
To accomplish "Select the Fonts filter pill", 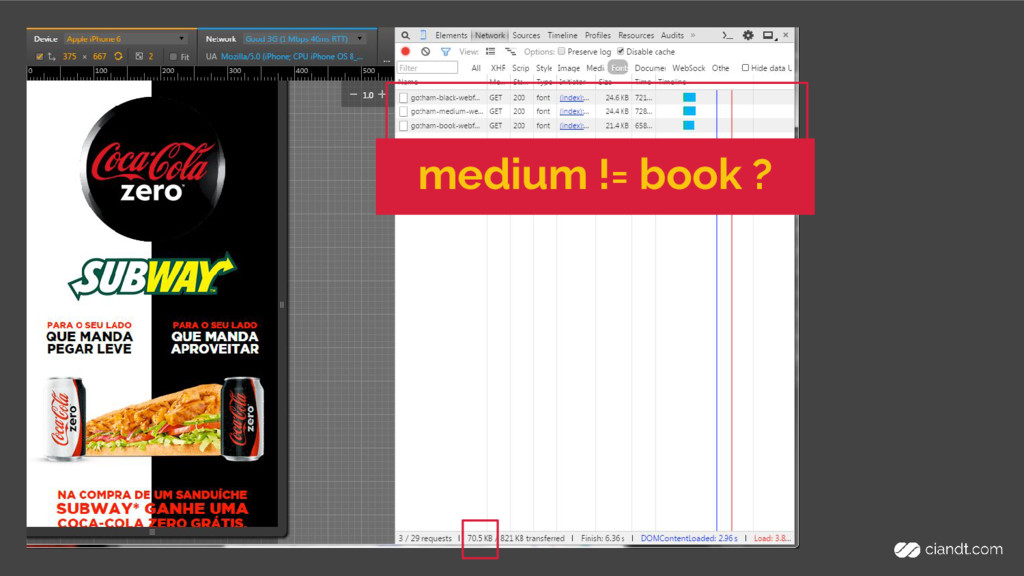I will click(618, 68).
